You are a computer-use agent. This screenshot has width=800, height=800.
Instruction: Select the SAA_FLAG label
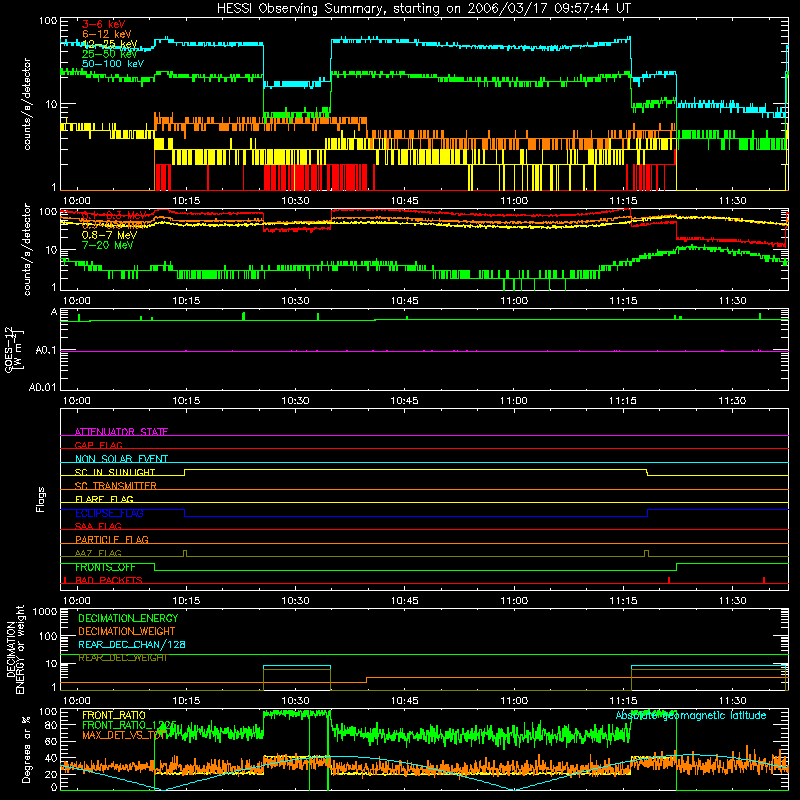coord(98,527)
